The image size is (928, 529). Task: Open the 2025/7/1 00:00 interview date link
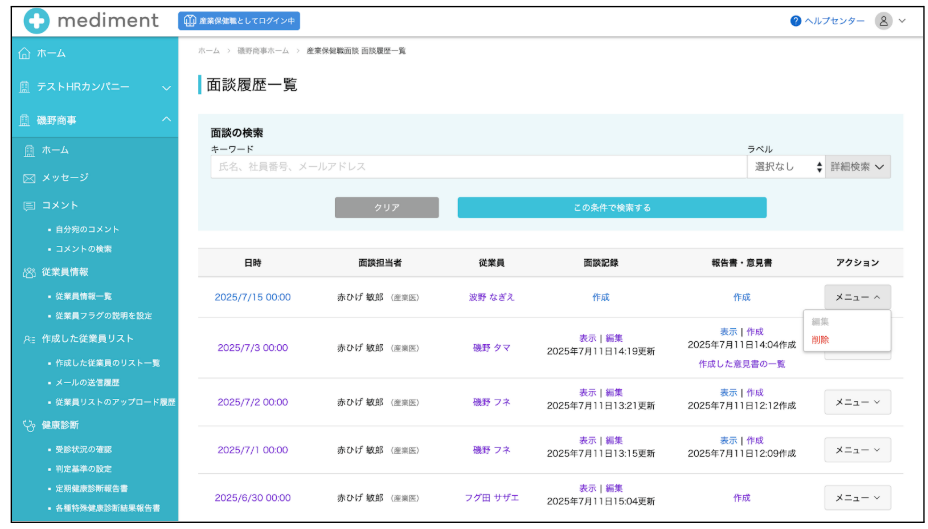(253, 450)
